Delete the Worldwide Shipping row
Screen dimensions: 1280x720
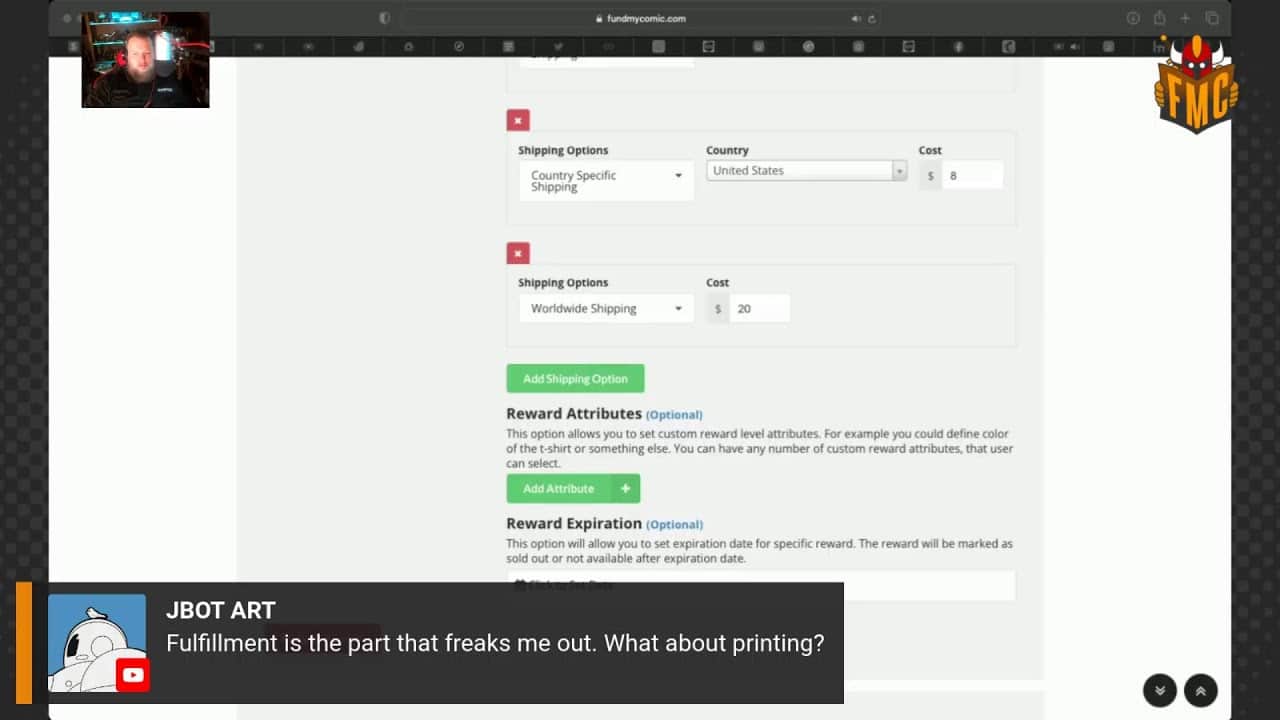pyautogui.click(x=517, y=253)
